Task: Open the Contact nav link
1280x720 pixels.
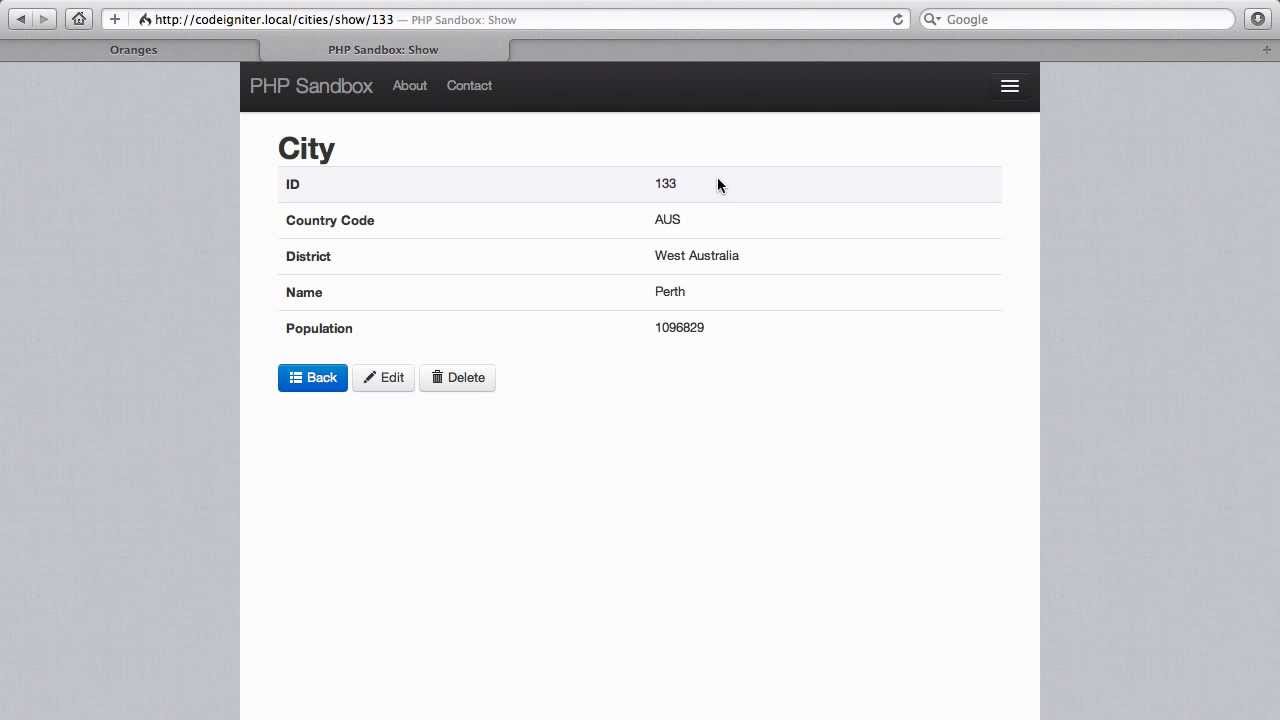Action: pyautogui.click(x=469, y=86)
